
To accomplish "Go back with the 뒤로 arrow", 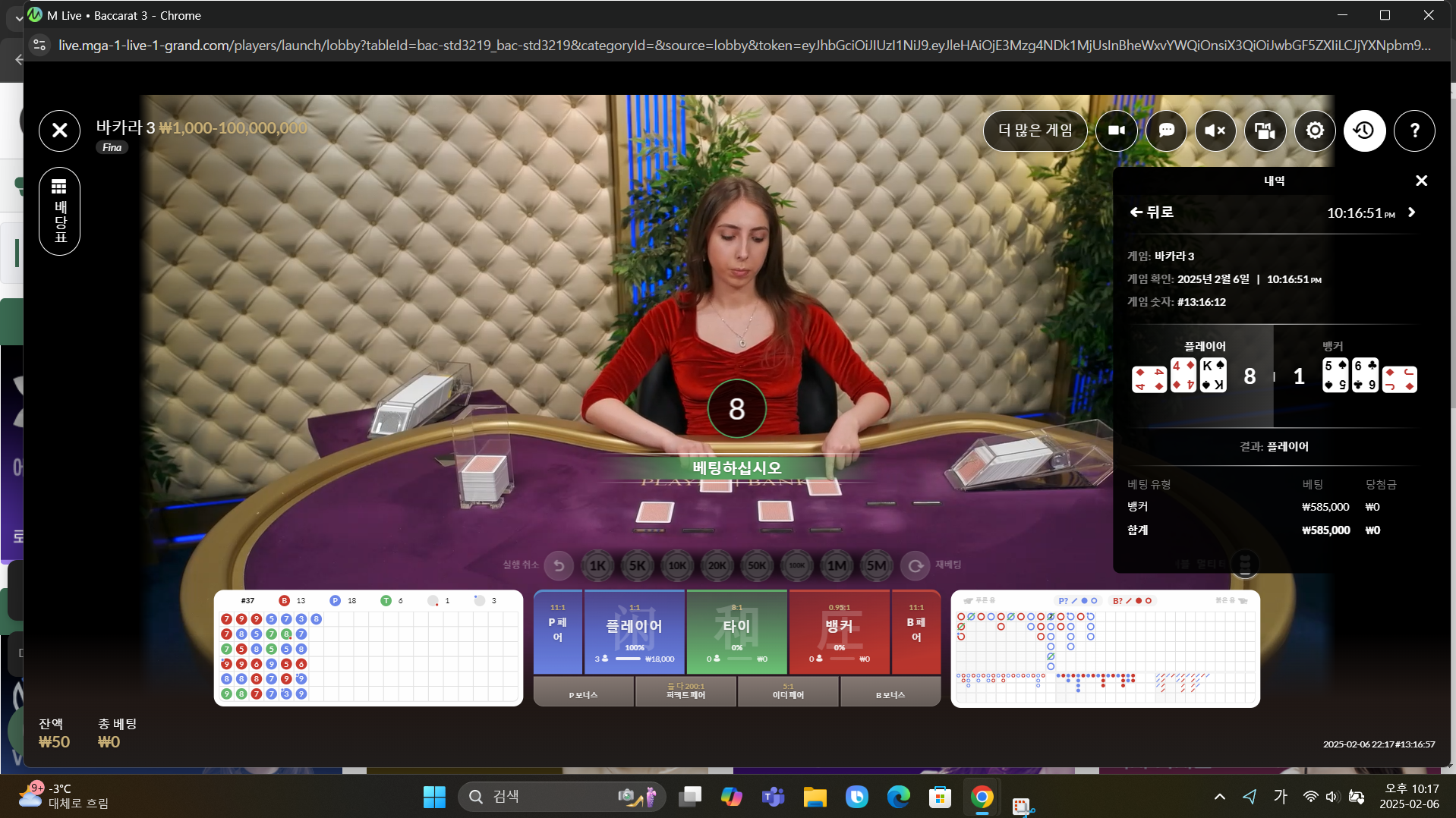I will [1152, 212].
